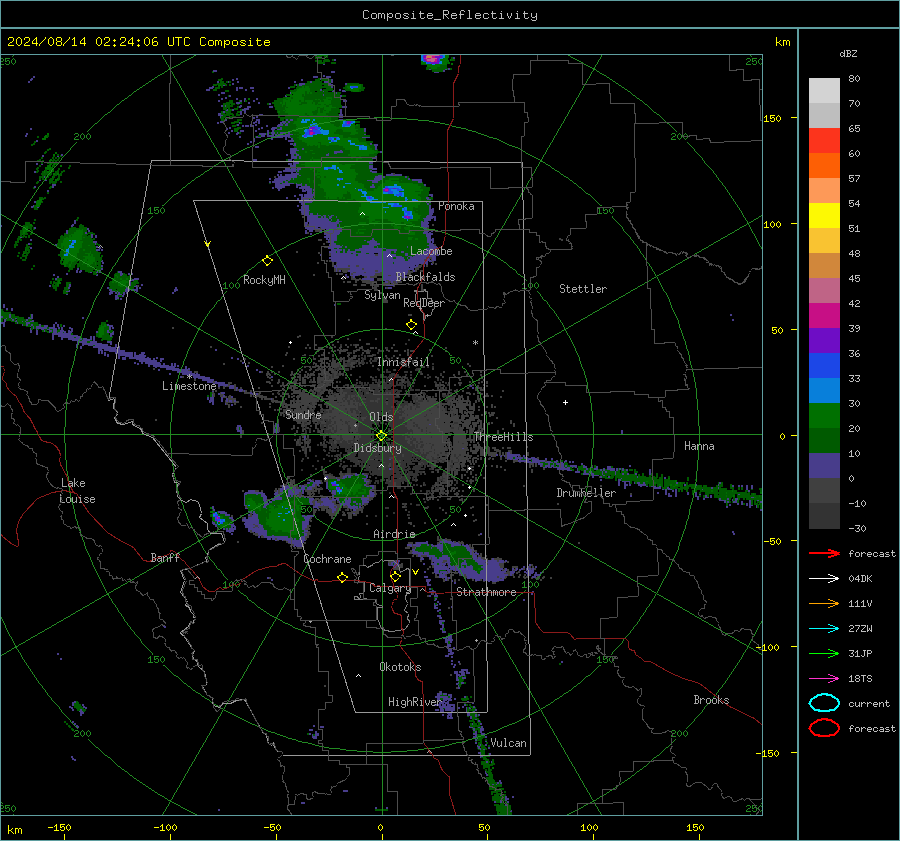The image size is (900, 841).
Task: Click the yellow diamond marker below Cochrane
Action: (x=342, y=577)
